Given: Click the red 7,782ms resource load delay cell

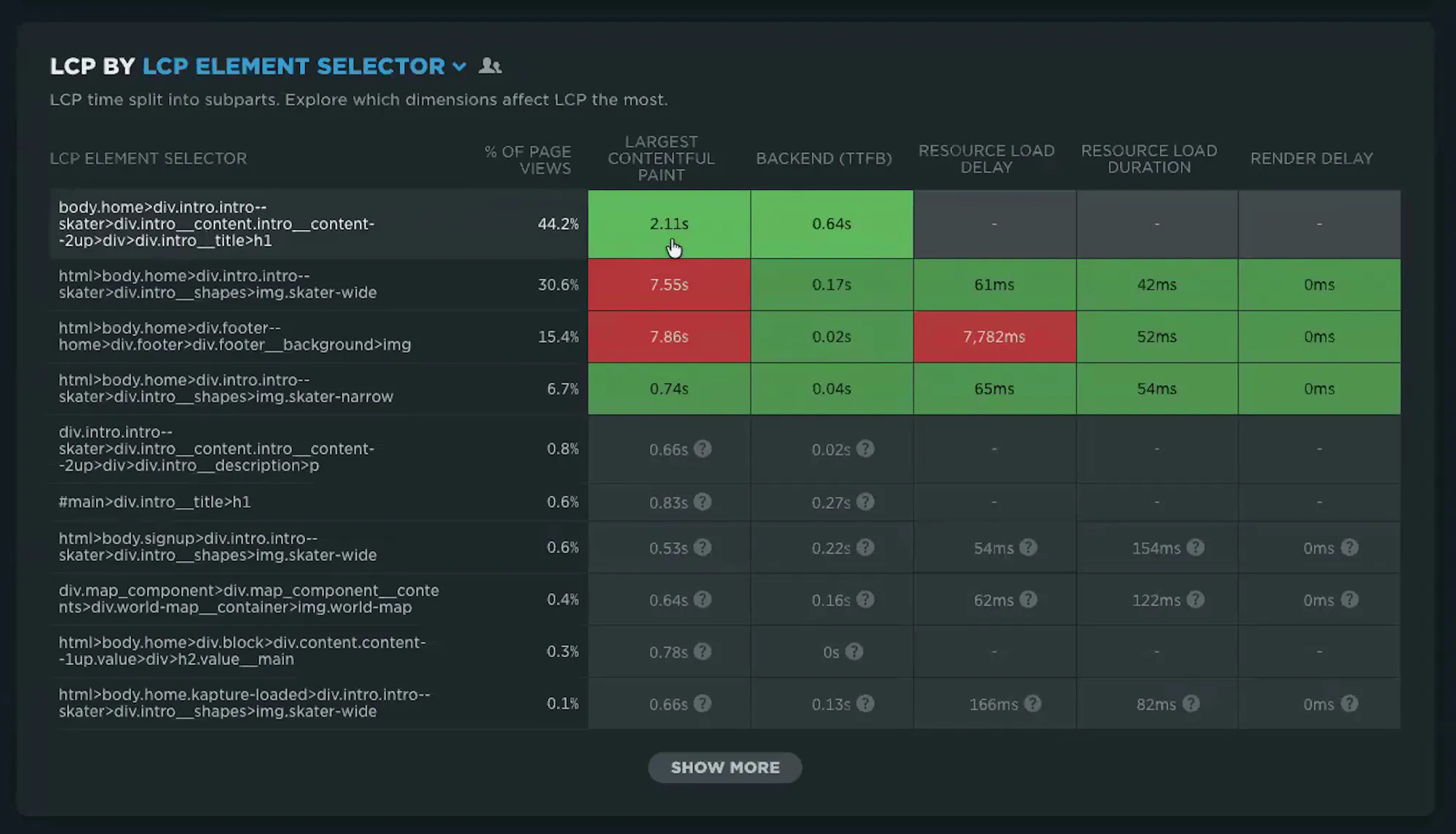Looking at the screenshot, I should [x=994, y=337].
